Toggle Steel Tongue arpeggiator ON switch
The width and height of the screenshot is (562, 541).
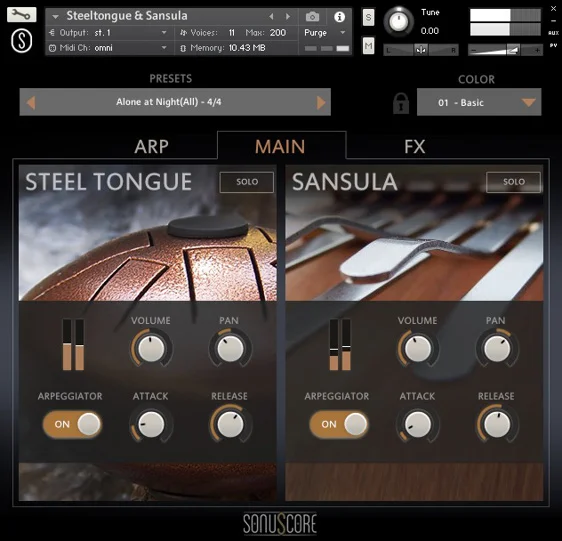[72, 424]
